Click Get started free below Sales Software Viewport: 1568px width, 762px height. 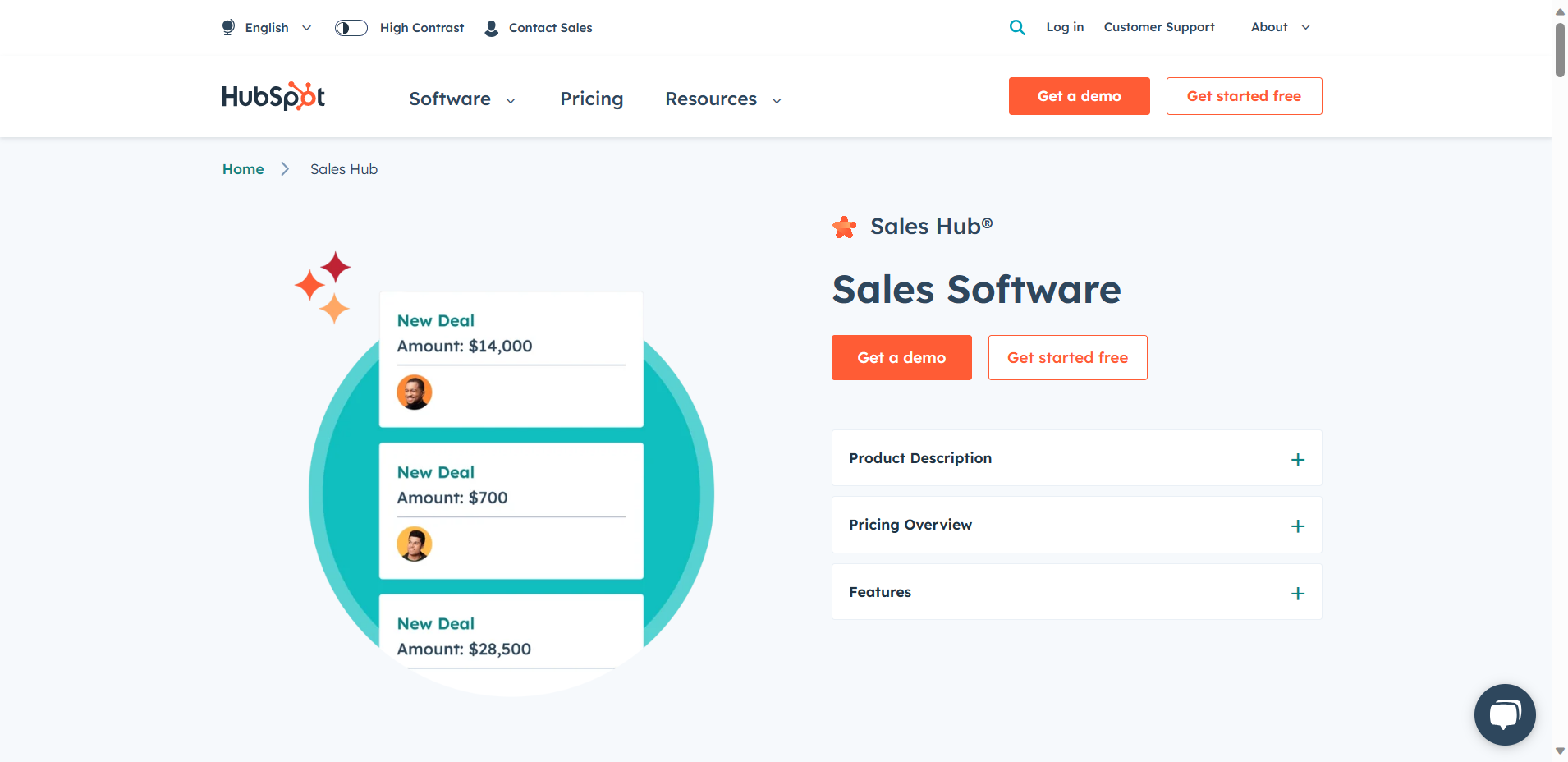(1067, 358)
